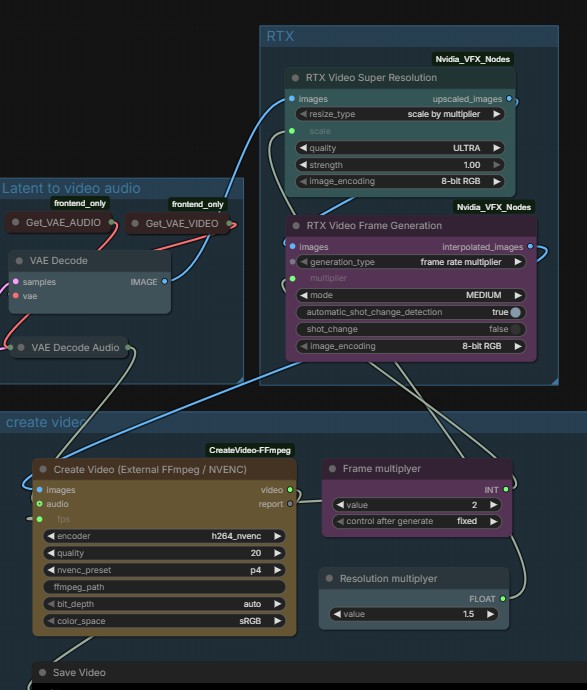The height and width of the screenshot is (690, 587).
Task: Click Create Video images input socket
Action: [40, 489]
